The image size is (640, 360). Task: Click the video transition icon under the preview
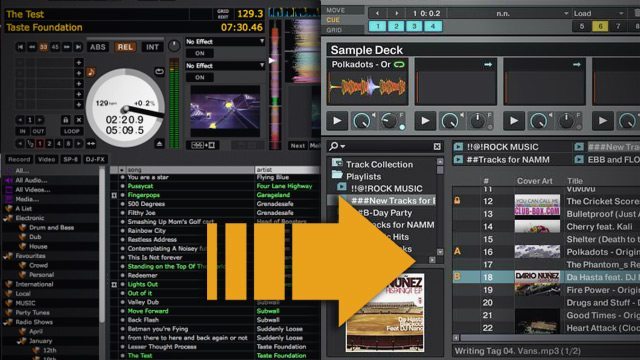tap(203, 145)
